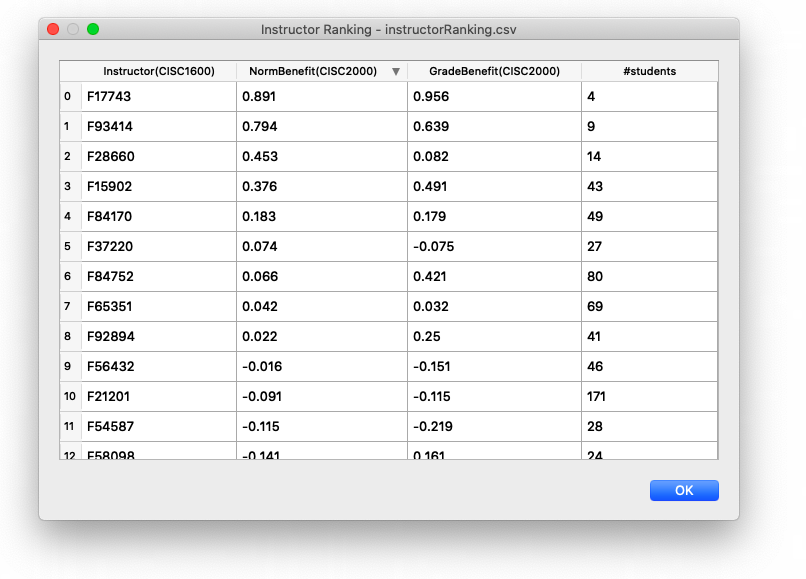The height and width of the screenshot is (579, 806).
Task: Select instructor cell F93414
Action: click(x=158, y=127)
